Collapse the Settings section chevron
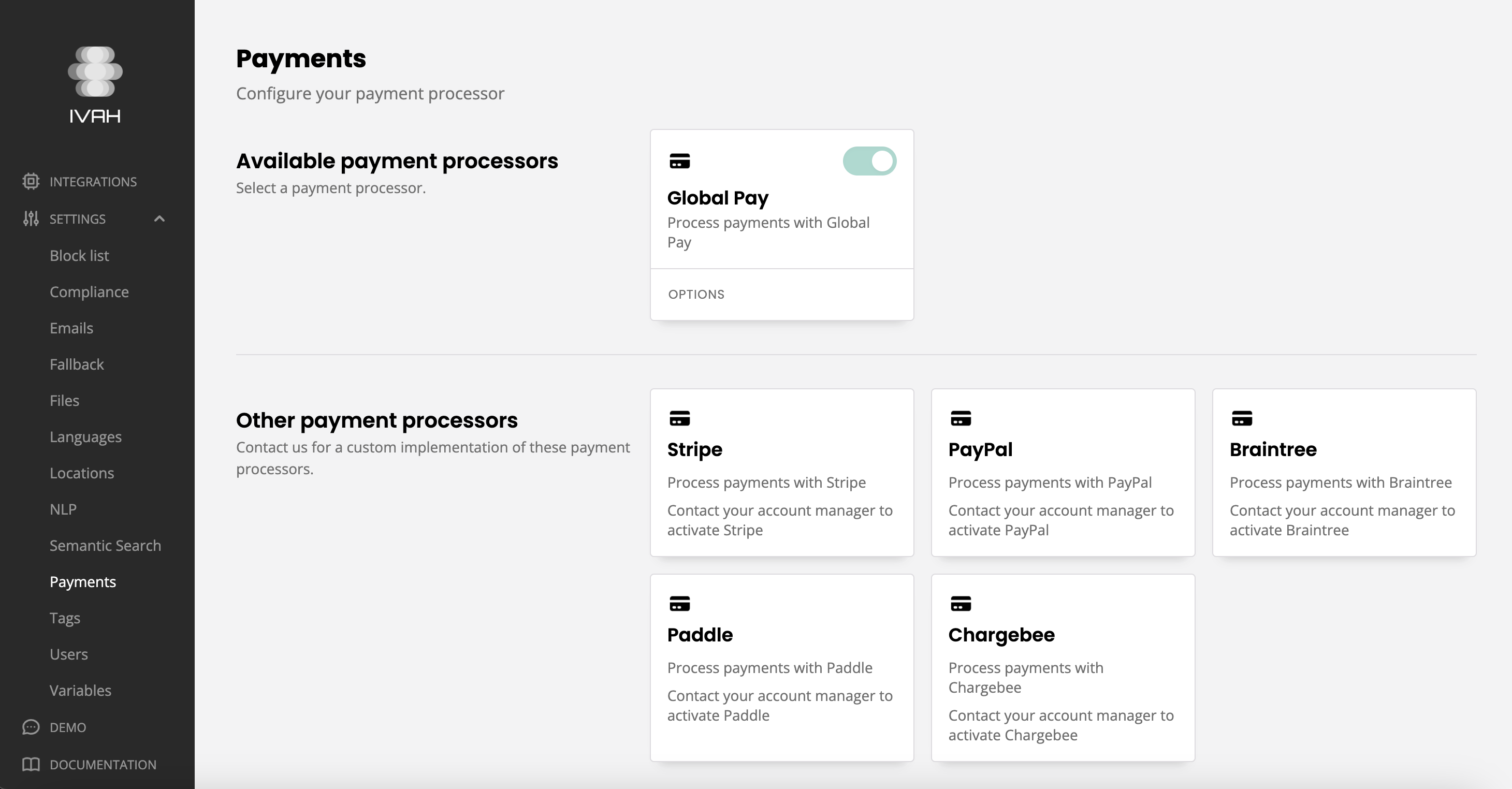 click(x=159, y=218)
